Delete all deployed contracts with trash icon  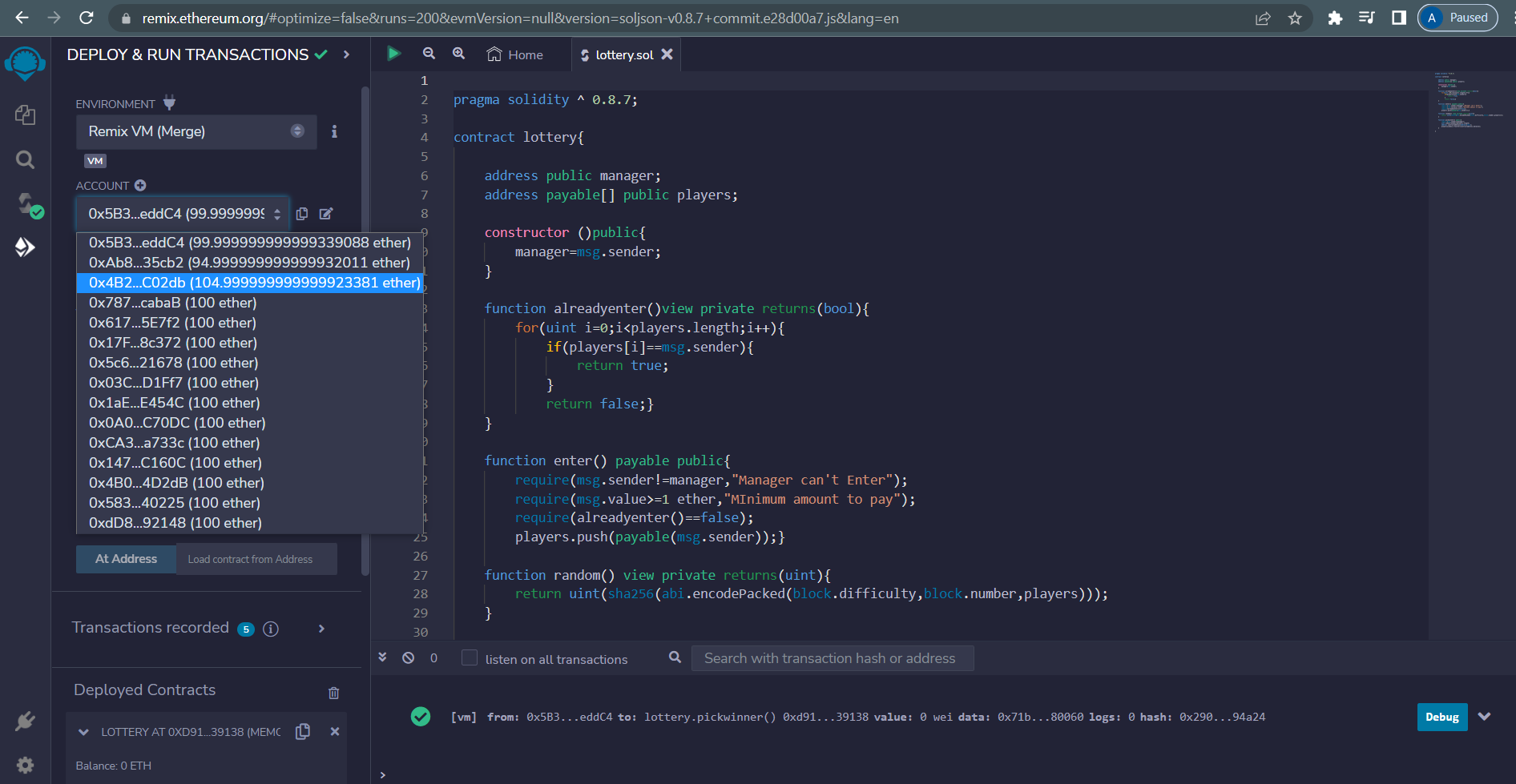(x=334, y=692)
